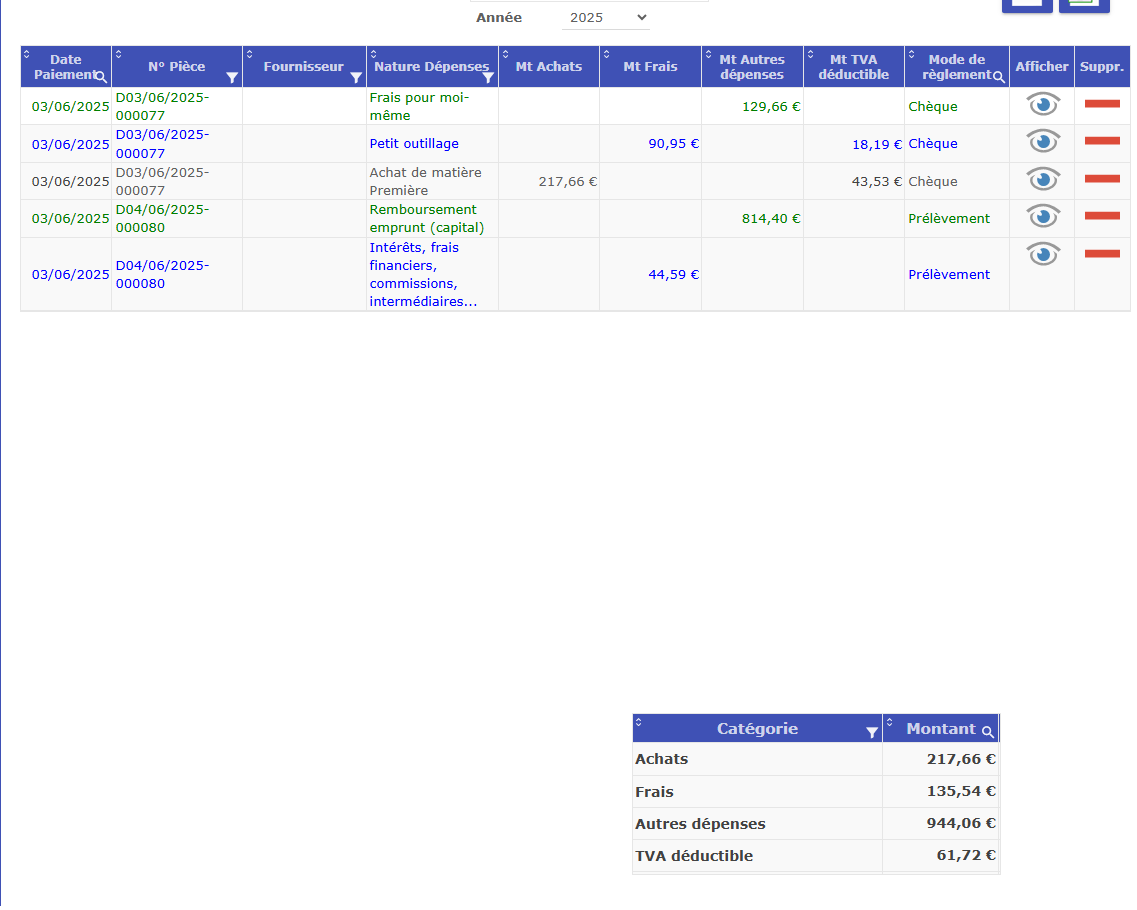Screen dimensions: 1137x910
Task: View the 'Frais pour moi-même' expense row
Action: pyautogui.click(x=1042, y=105)
